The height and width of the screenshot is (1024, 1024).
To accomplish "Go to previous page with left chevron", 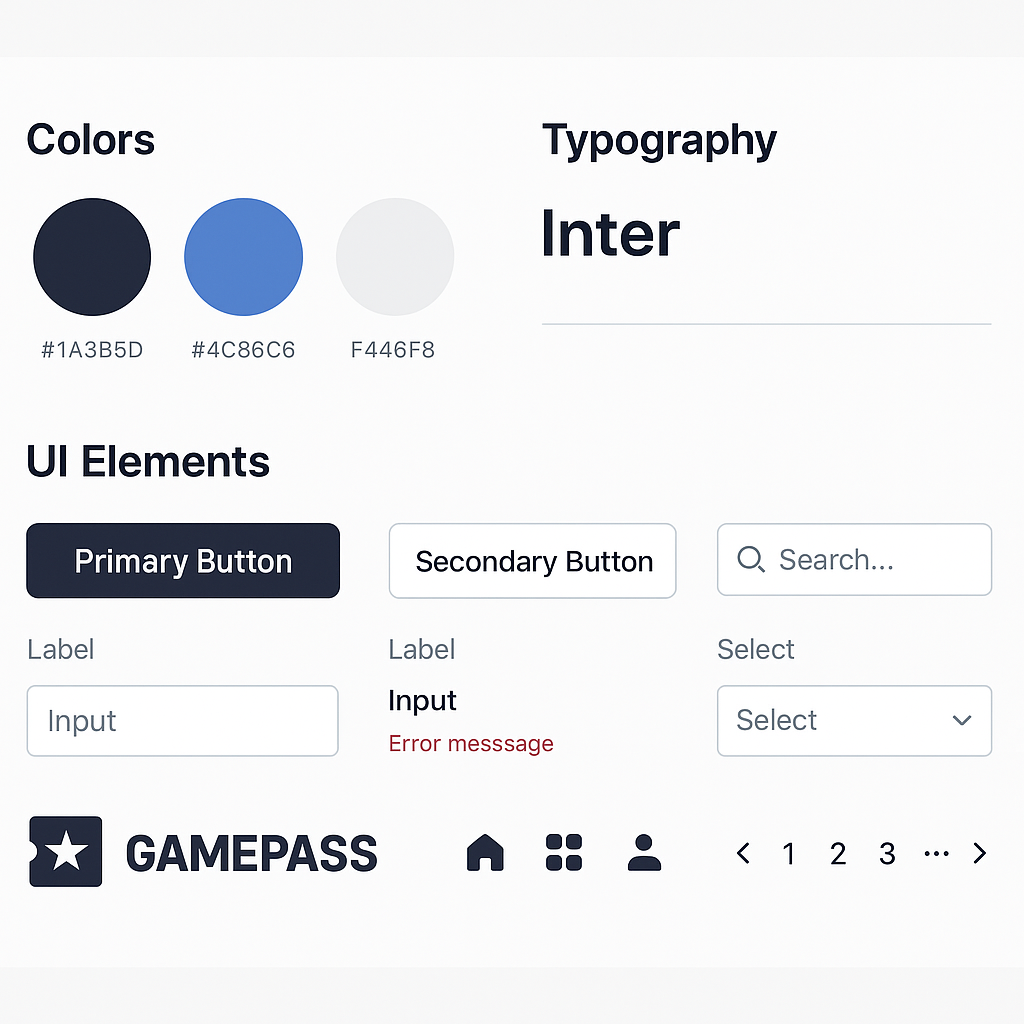I will 743,853.
